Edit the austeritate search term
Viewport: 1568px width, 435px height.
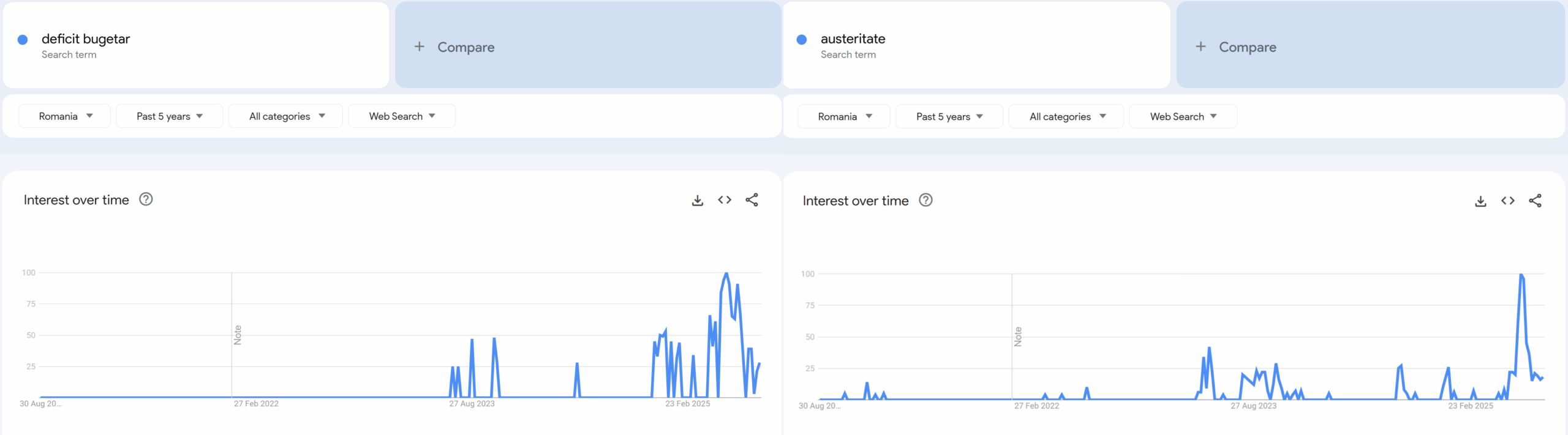[x=853, y=39]
